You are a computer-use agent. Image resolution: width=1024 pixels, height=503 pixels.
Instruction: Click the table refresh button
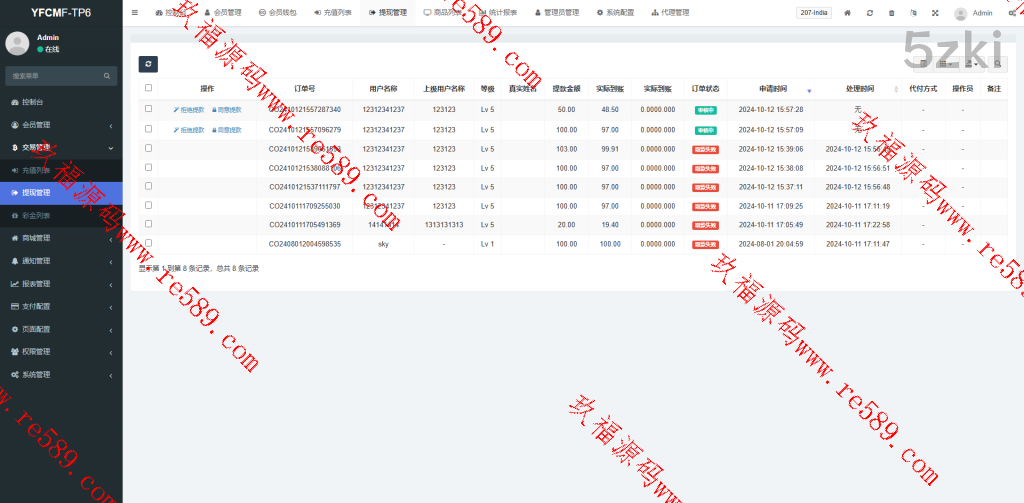tap(147, 64)
